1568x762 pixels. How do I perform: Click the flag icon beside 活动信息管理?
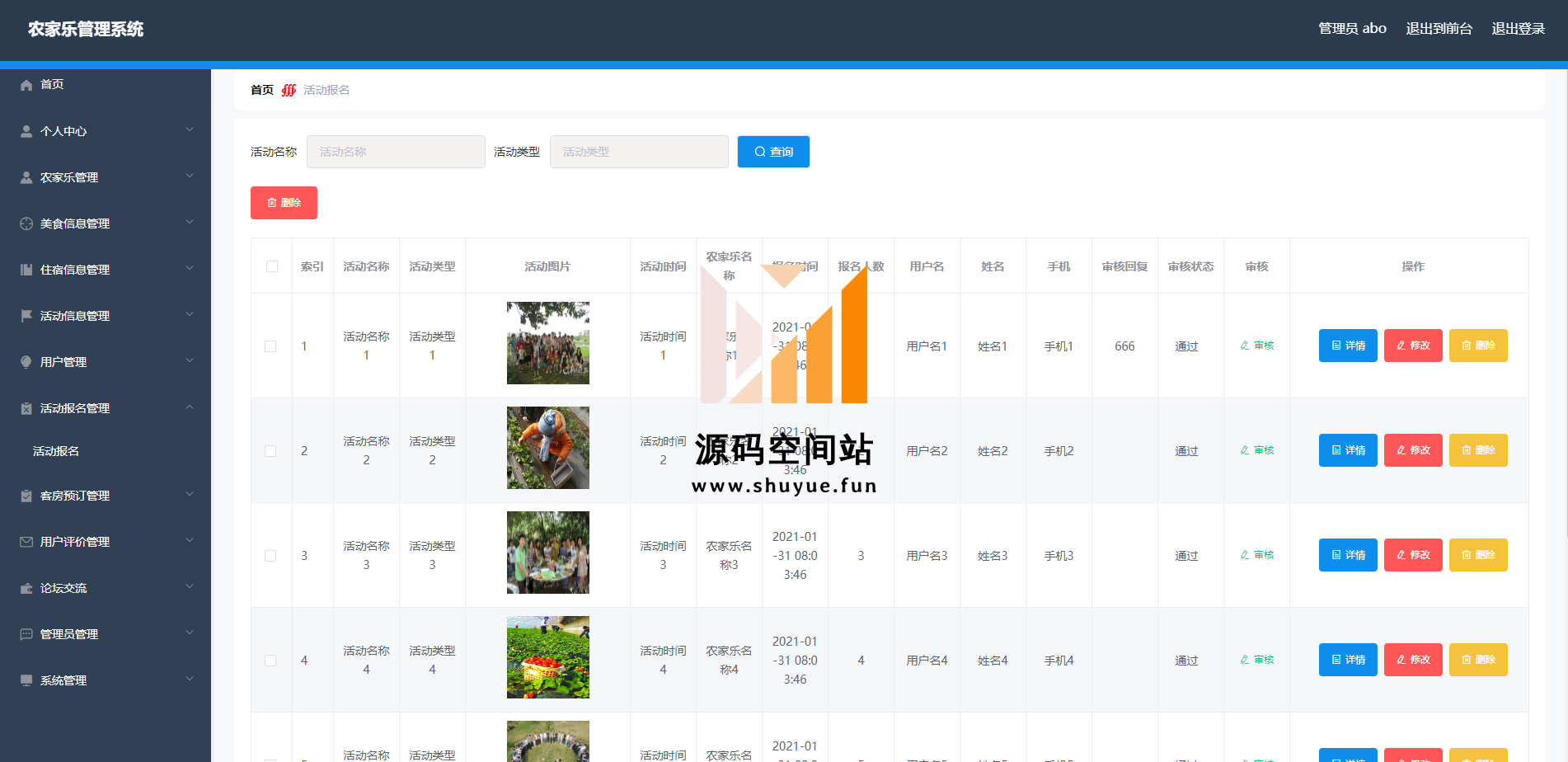pos(26,316)
